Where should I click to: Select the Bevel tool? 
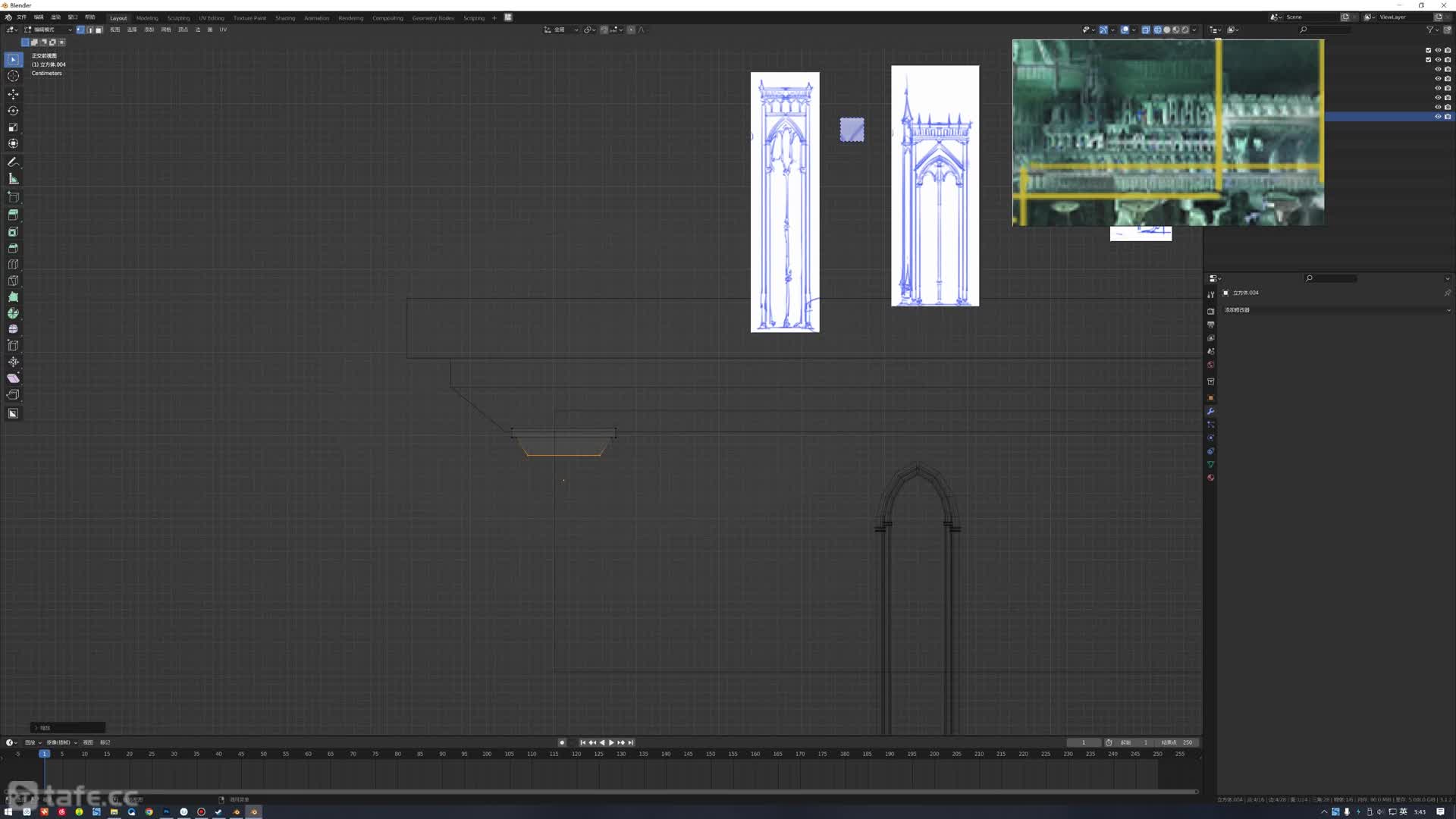(13, 248)
